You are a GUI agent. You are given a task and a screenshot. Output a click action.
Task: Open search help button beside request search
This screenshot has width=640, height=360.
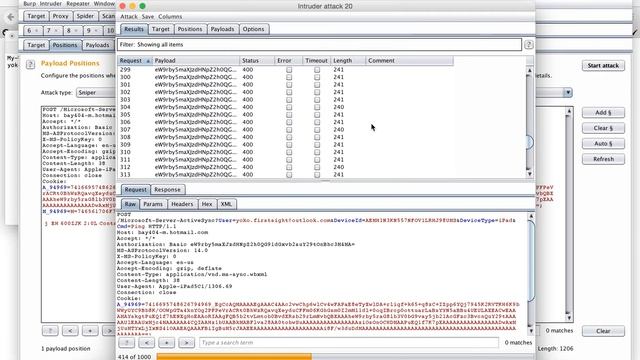pos(127,342)
